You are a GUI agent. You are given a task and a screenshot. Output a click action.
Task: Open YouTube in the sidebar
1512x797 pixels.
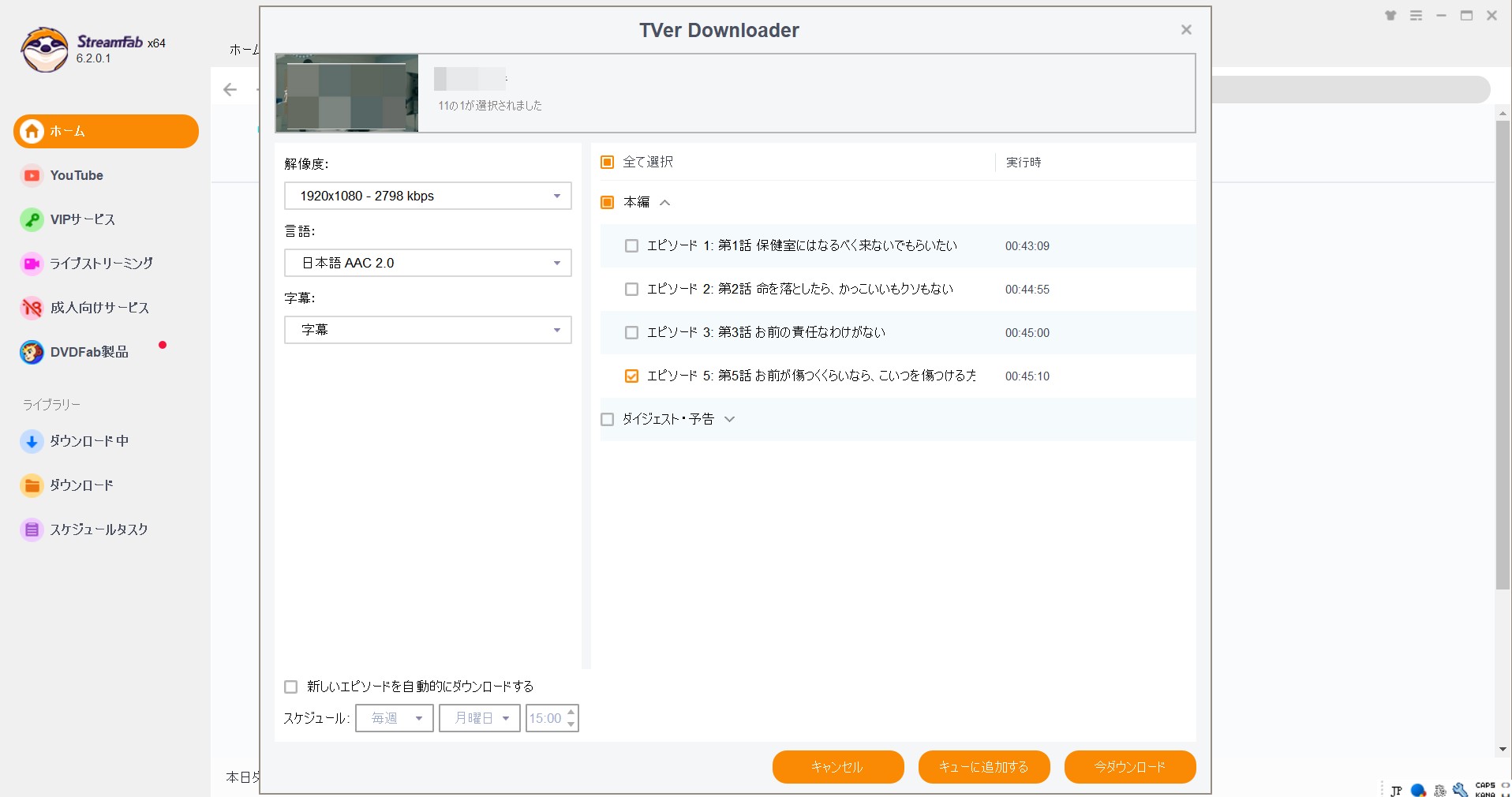click(76, 175)
